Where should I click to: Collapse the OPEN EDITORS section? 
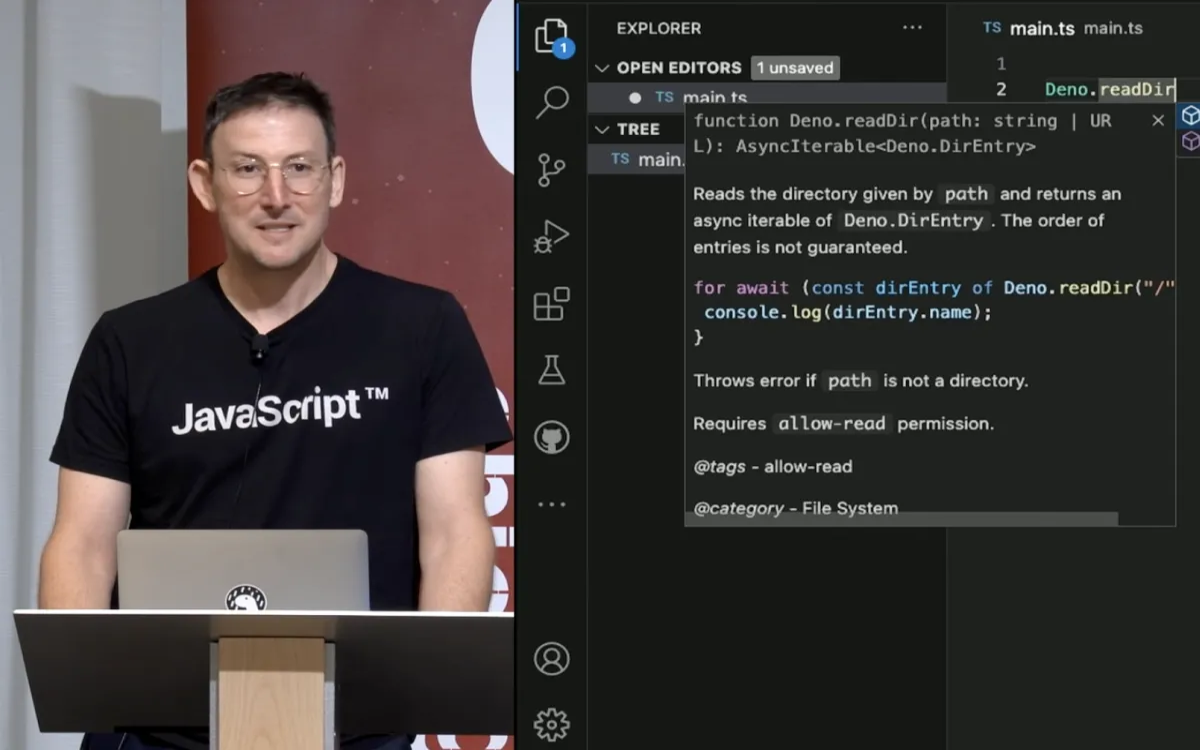tap(602, 68)
